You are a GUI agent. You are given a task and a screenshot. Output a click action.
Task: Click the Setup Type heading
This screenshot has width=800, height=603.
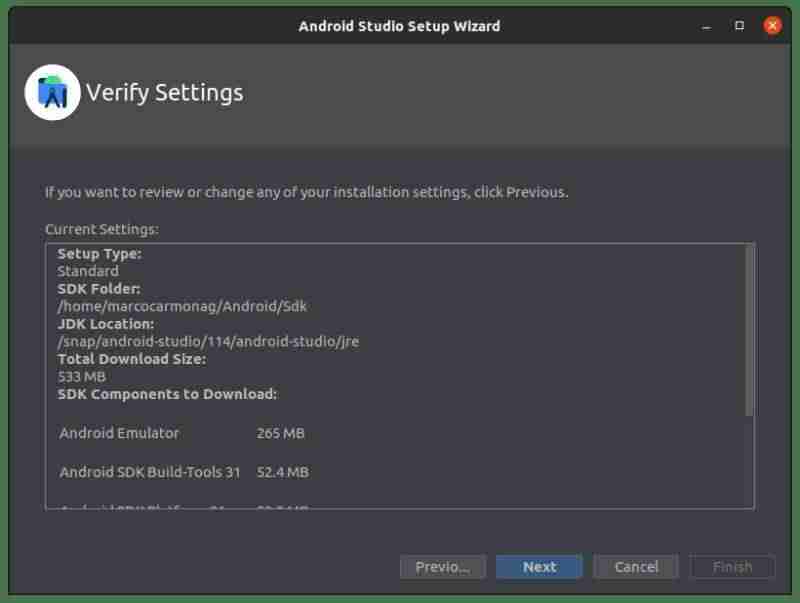[x=99, y=254]
